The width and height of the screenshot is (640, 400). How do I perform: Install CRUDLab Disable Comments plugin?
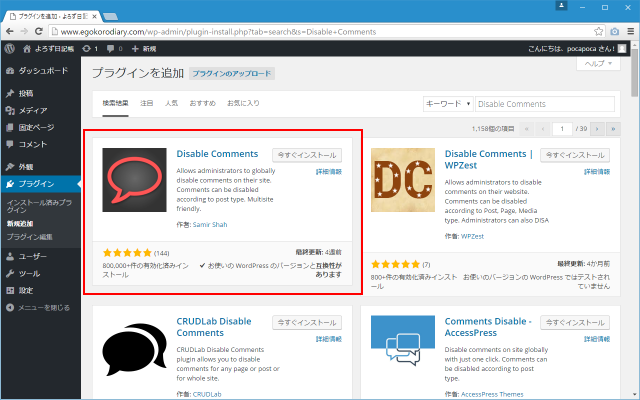coord(307,322)
